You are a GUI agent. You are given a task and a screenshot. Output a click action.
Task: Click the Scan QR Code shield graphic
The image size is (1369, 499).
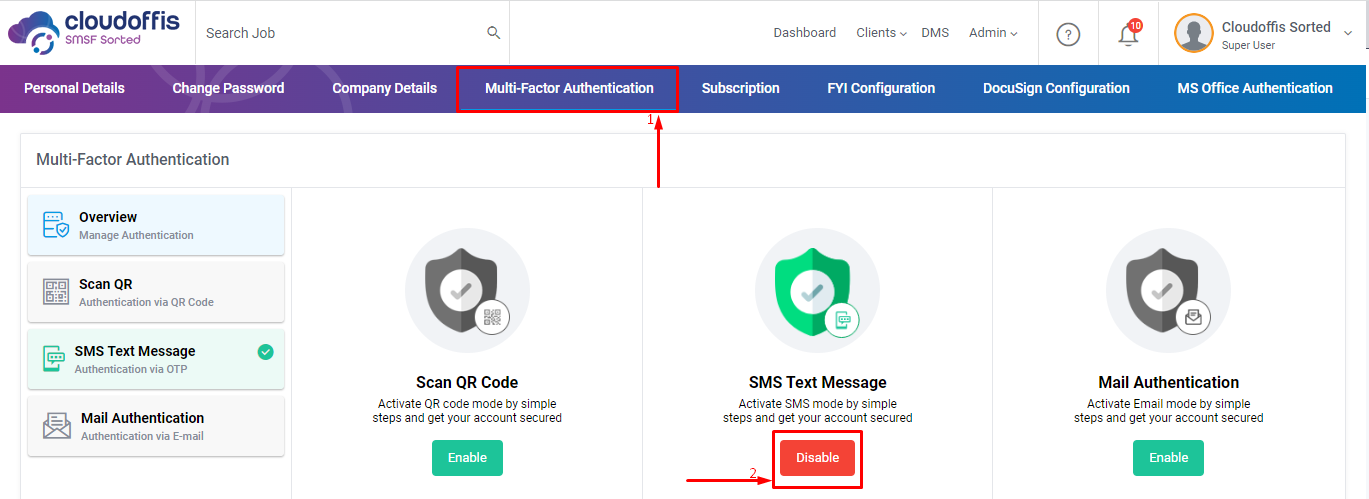point(467,291)
